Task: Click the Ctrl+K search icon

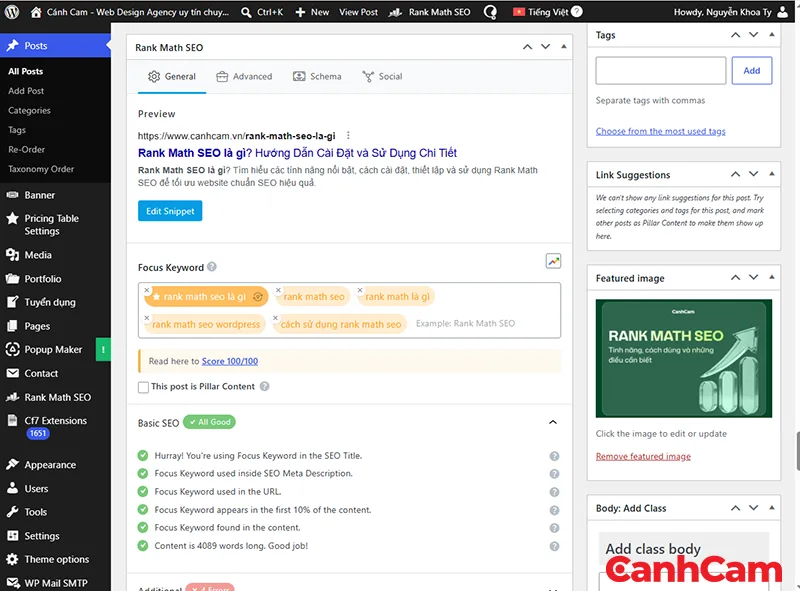Action: pyautogui.click(x=246, y=12)
